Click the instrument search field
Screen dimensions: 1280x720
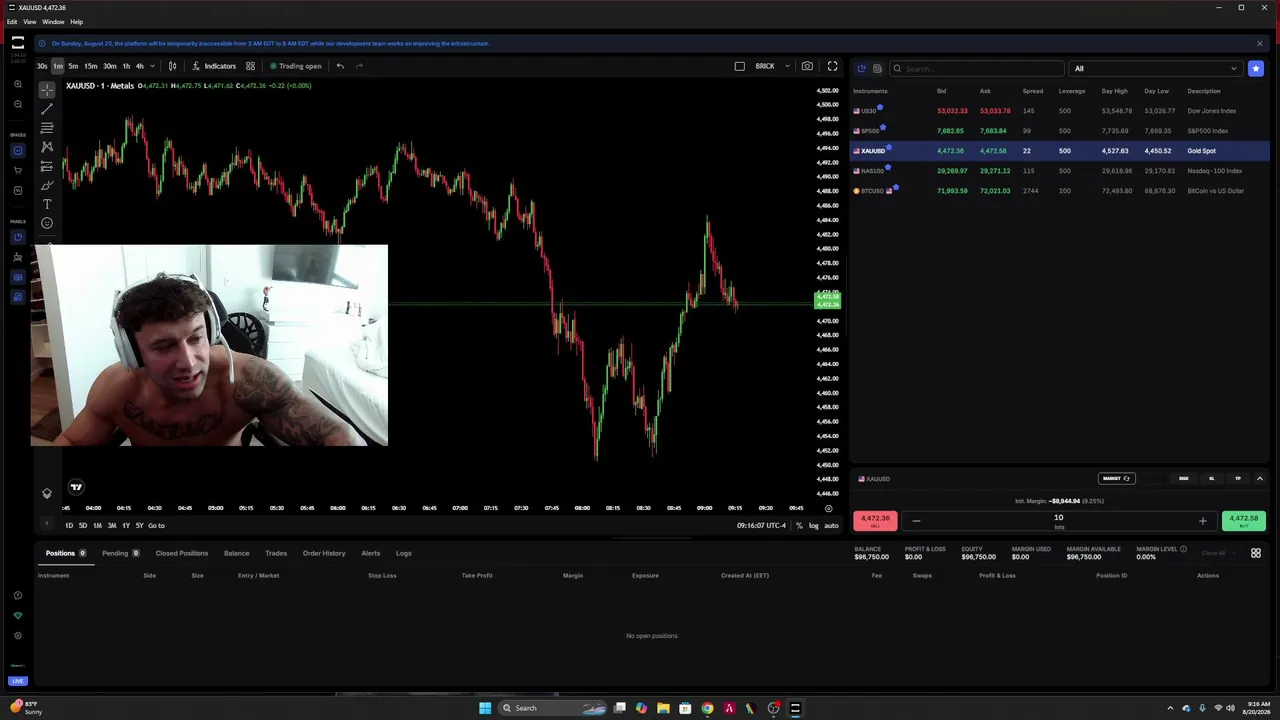pyautogui.click(x=975, y=68)
